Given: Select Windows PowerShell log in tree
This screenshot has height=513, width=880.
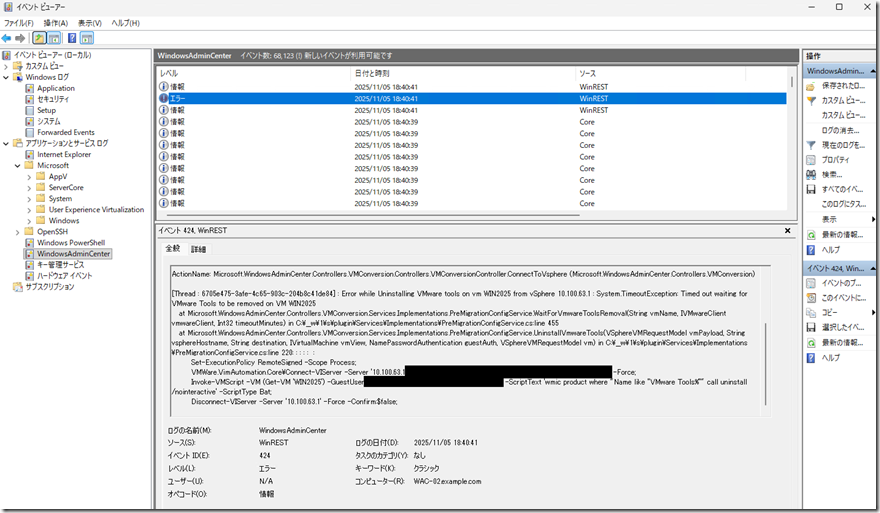Looking at the screenshot, I should tap(70, 242).
